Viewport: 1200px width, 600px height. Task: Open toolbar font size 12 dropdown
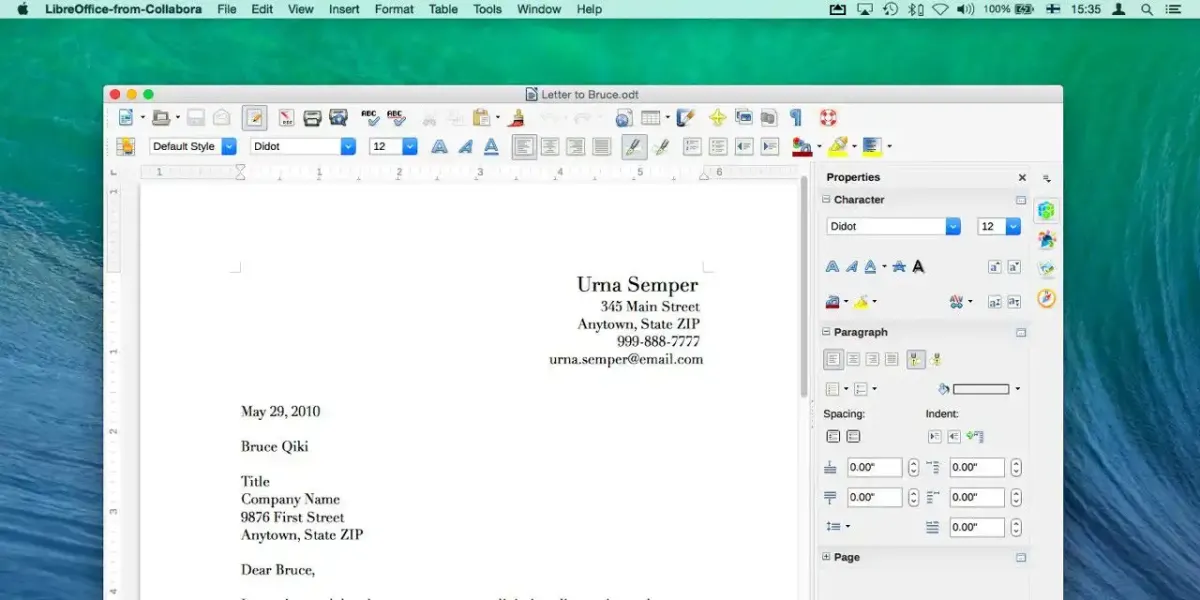[410, 146]
